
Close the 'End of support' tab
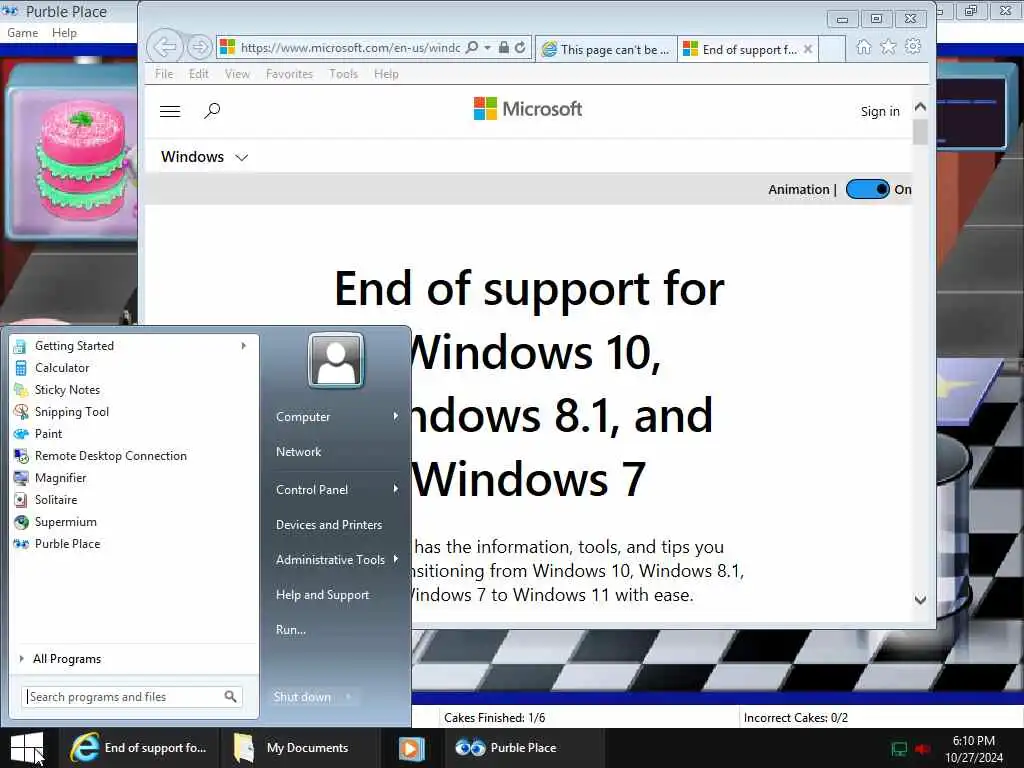click(x=808, y=49)
